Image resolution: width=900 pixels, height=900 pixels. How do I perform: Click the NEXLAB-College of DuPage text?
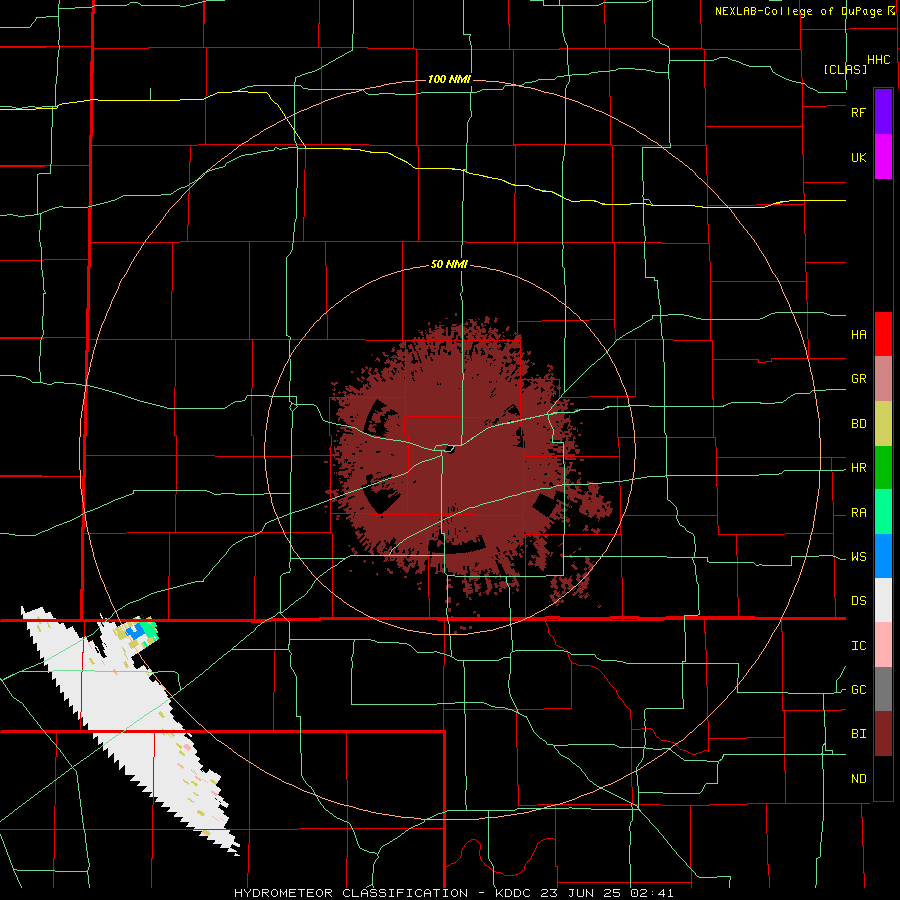800,11
